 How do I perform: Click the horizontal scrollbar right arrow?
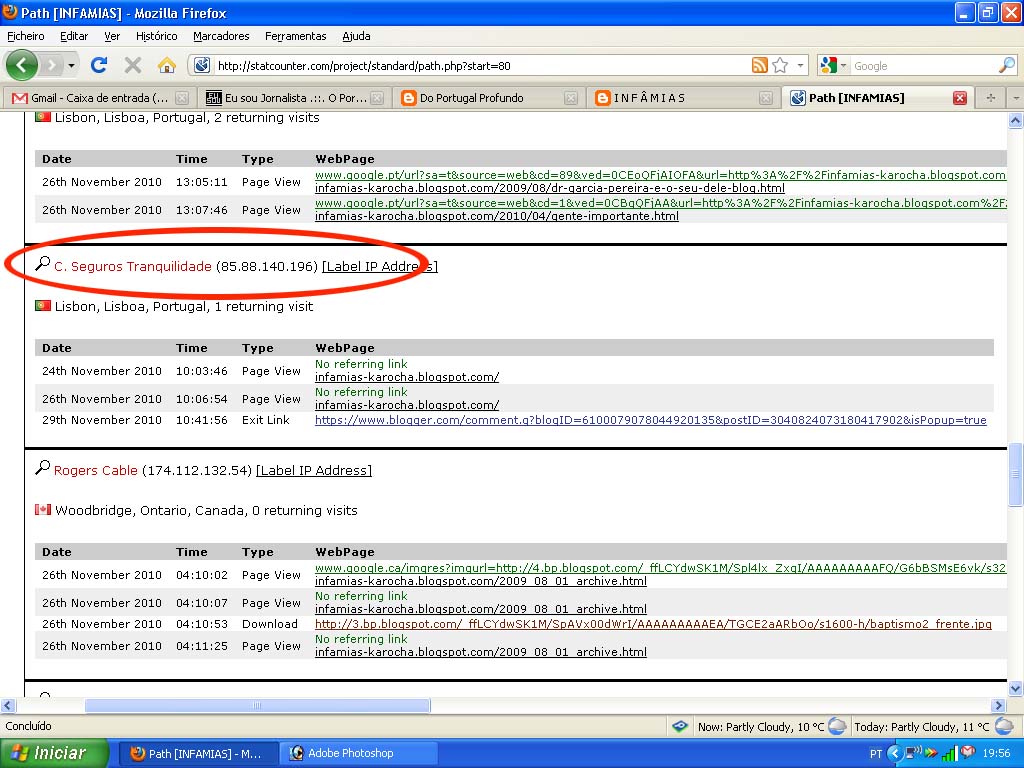998,705
